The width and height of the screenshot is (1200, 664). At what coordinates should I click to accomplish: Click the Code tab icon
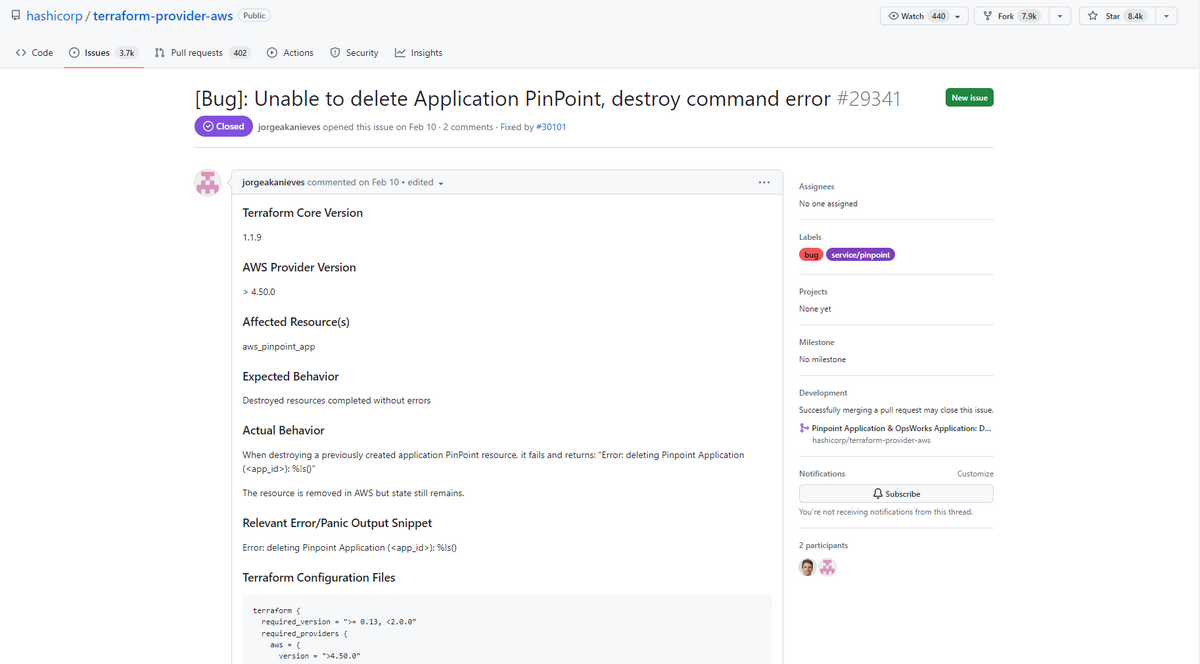21,53
